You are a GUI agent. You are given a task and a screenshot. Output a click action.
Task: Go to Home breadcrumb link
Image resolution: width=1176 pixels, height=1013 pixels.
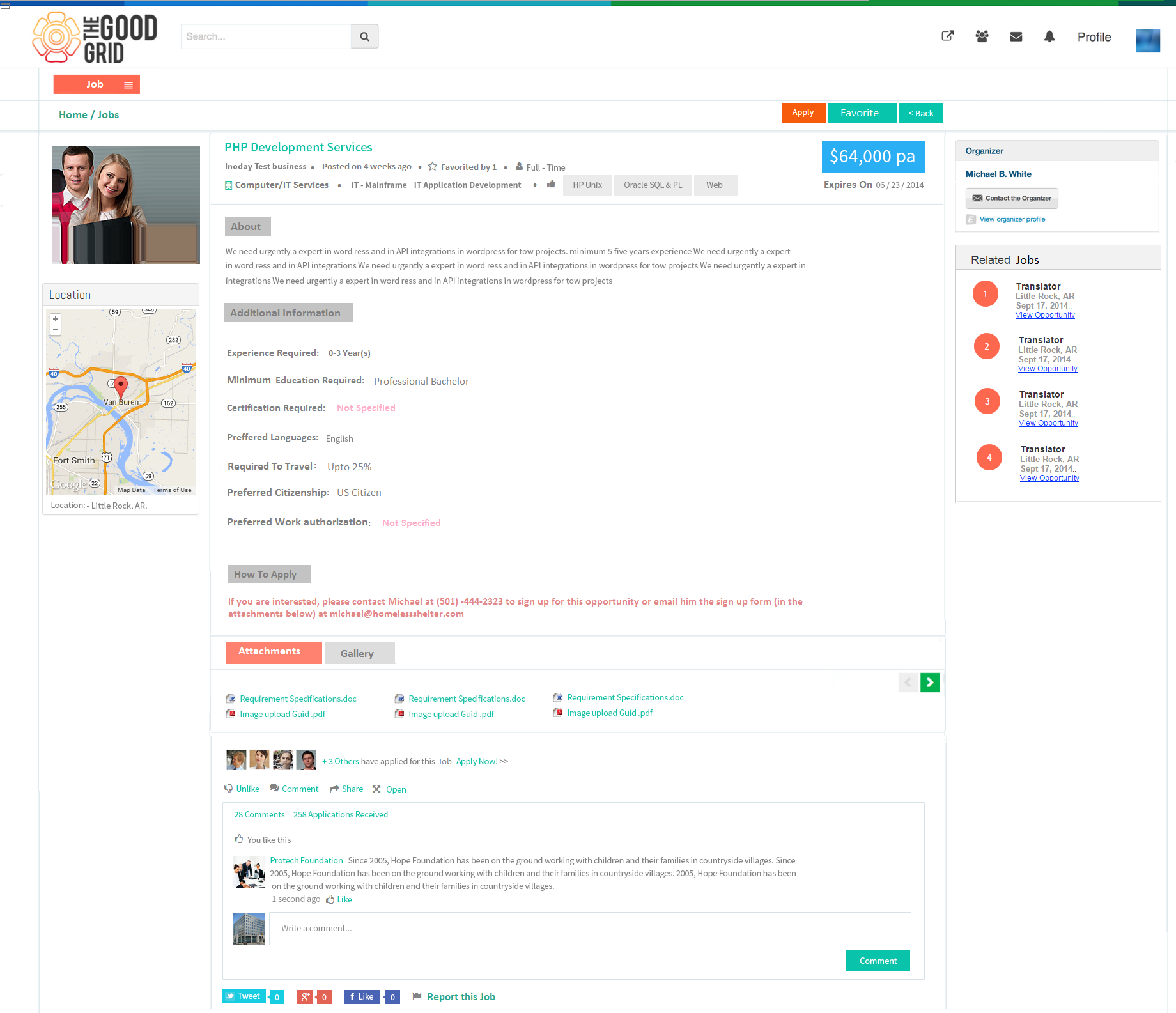[x=73, y=115]
